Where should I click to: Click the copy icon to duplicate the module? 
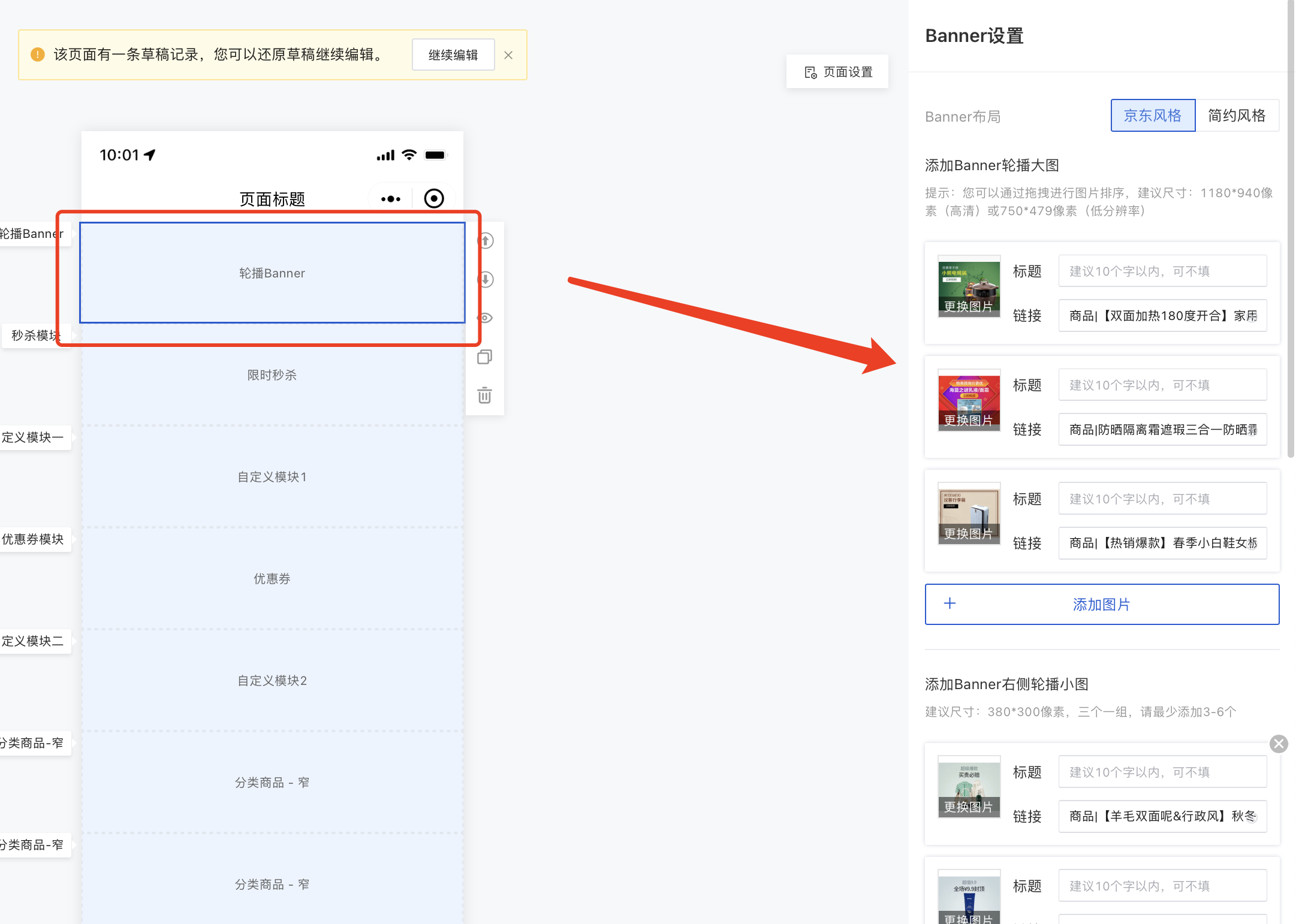tap(484, 357)
